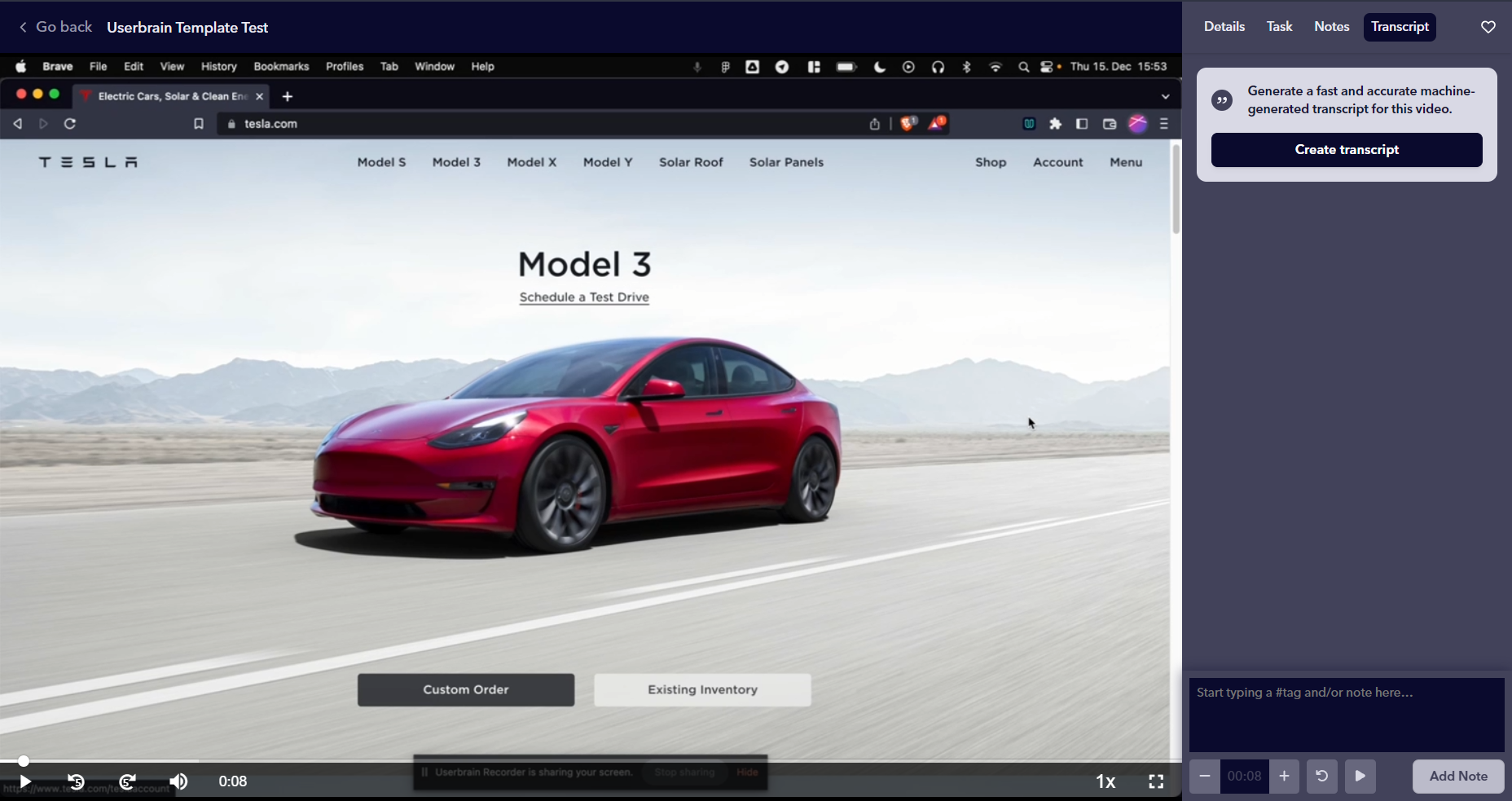Open the Brave Shields lion icon
Screen dimensions: 1512x801
point(908,123)
